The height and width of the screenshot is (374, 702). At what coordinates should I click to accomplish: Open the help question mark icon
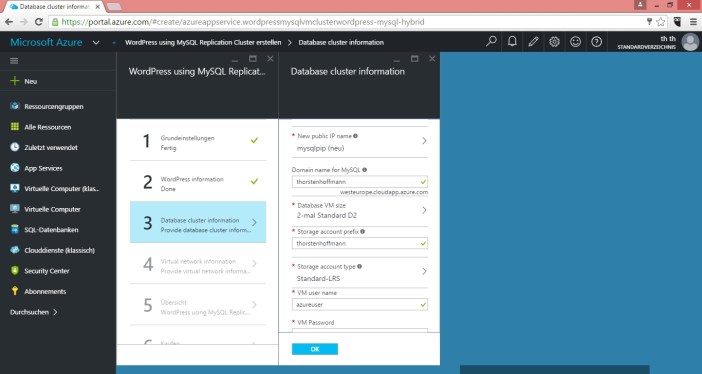[596, 42]
